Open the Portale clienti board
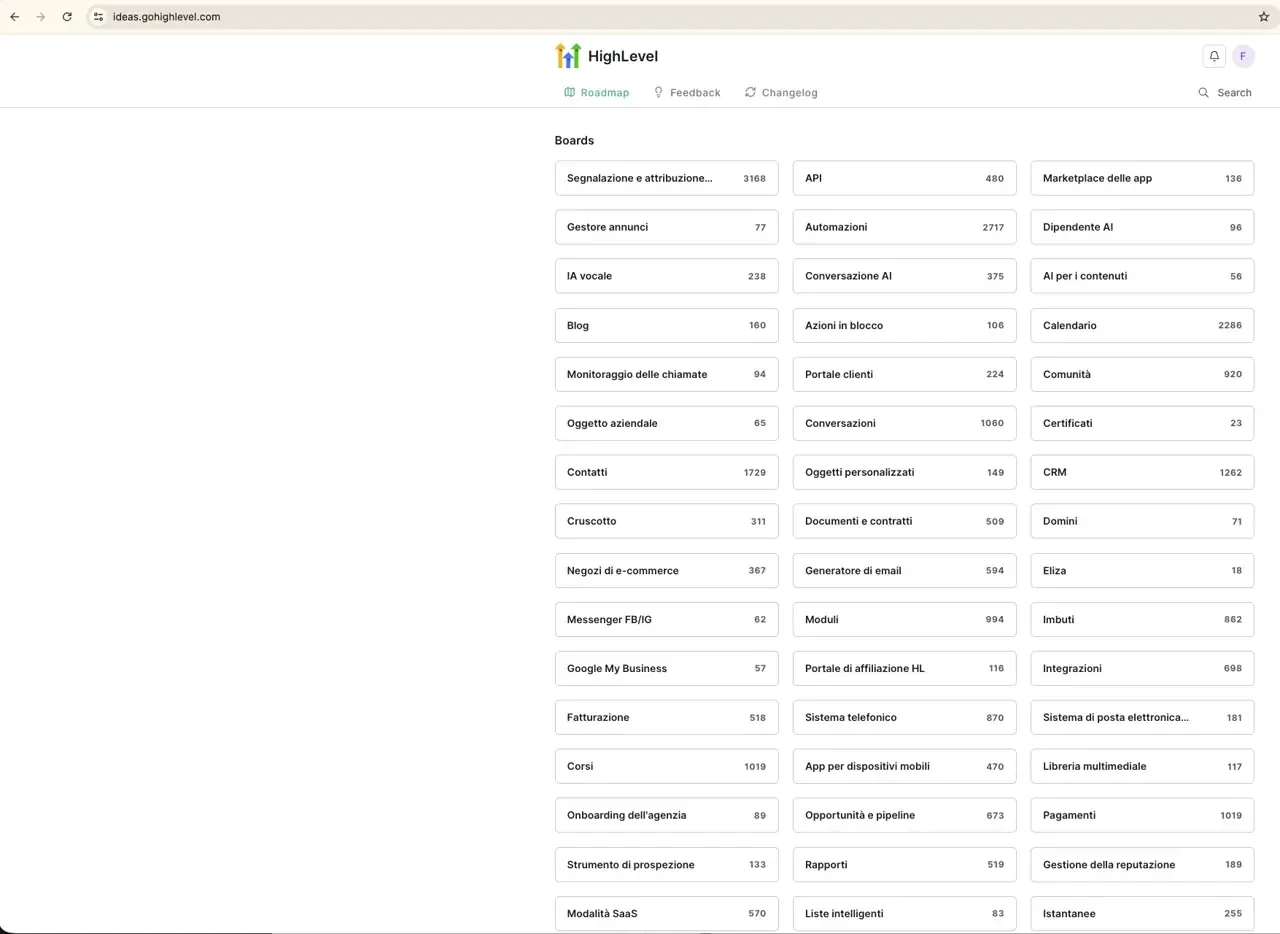Viewport: 1280px width, 934px height. click(904, 374)
